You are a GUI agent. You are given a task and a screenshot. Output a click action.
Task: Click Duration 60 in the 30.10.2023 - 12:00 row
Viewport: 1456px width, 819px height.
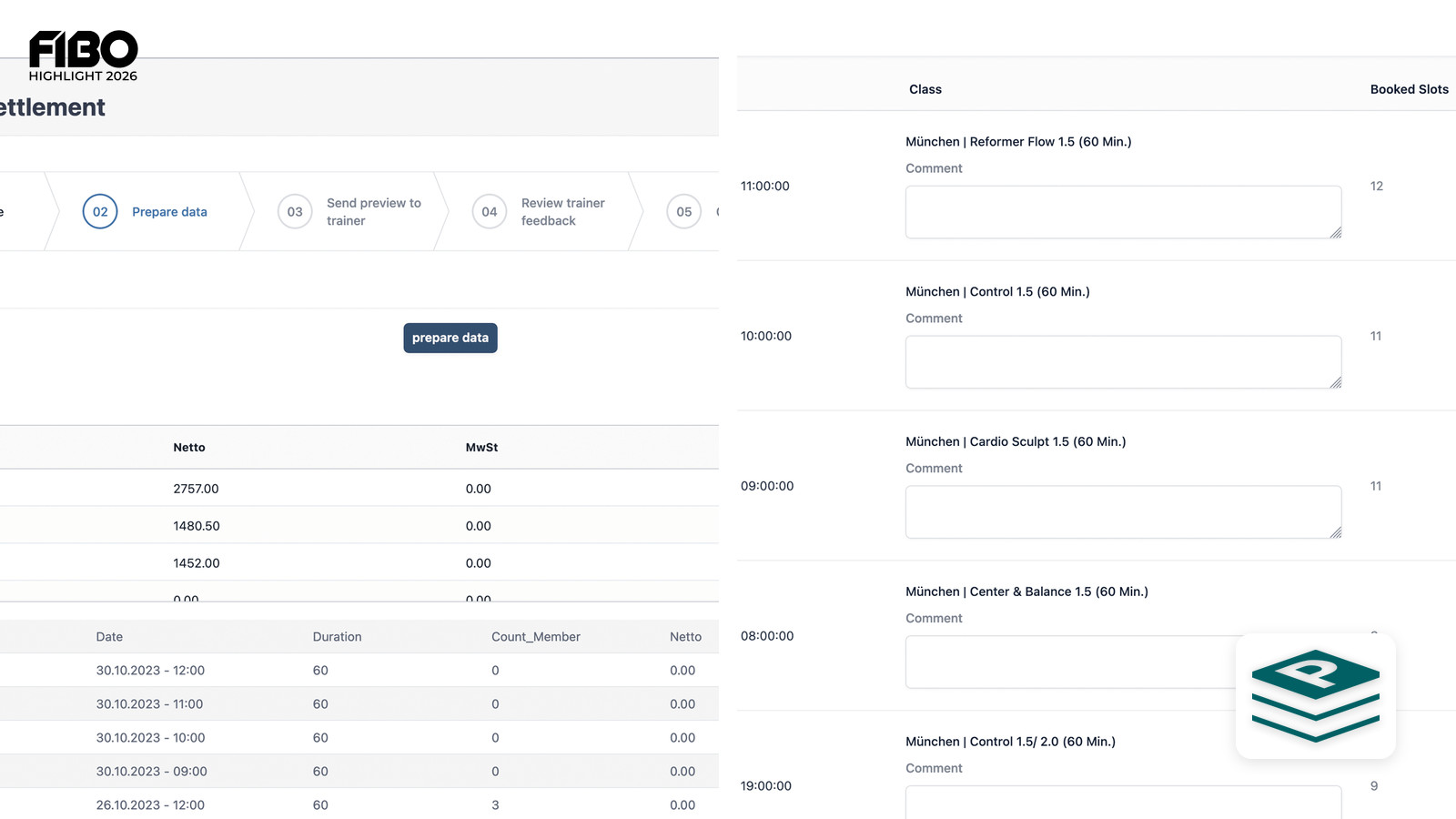320,671
